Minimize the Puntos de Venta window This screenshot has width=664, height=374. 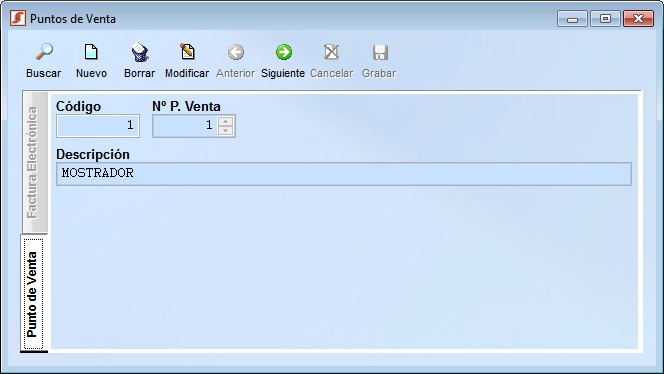tap(572, 19)
